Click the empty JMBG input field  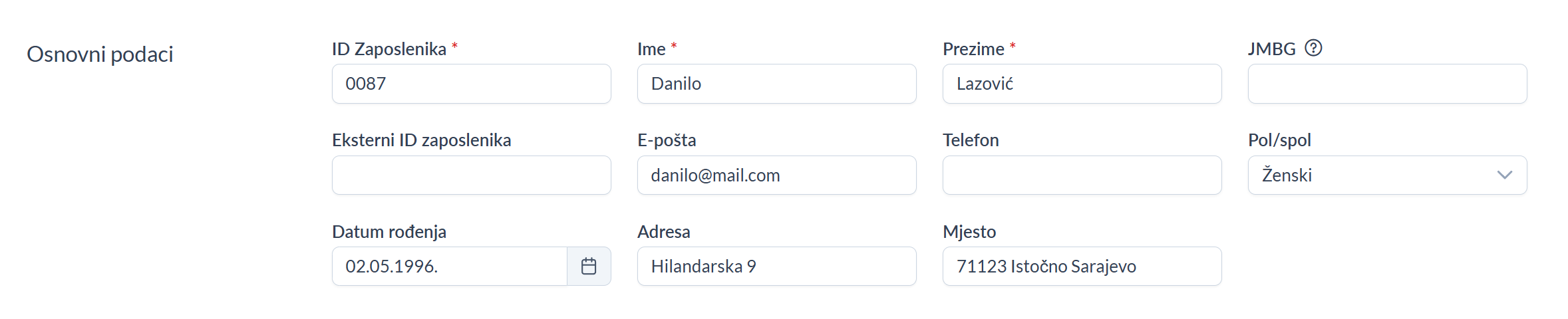click(1387, 84)
